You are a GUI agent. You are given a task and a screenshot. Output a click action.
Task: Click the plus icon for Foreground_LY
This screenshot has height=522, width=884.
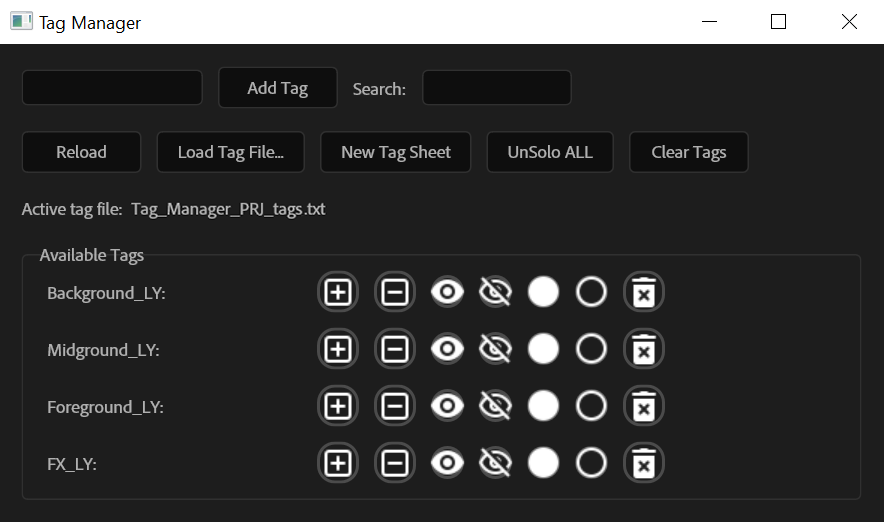(338, 406)
